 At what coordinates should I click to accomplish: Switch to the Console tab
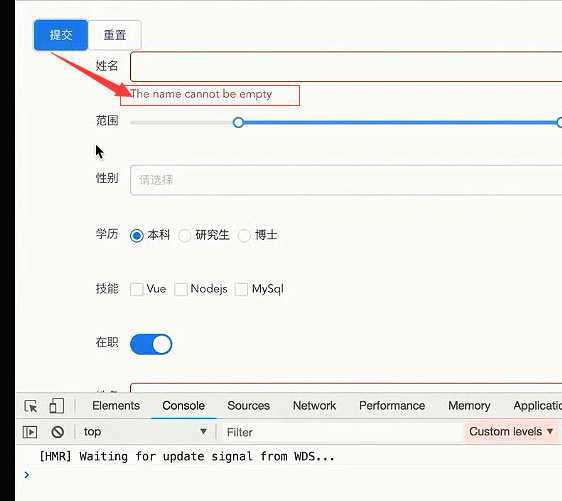[184, 406]
